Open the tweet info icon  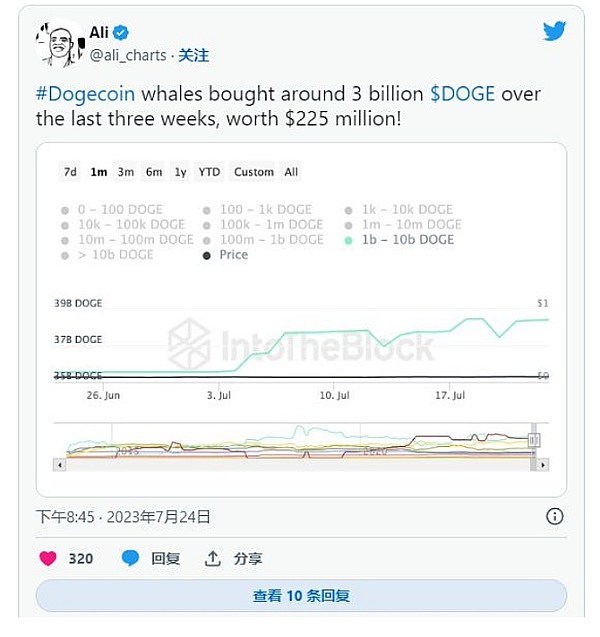click(x=554, y=516)
